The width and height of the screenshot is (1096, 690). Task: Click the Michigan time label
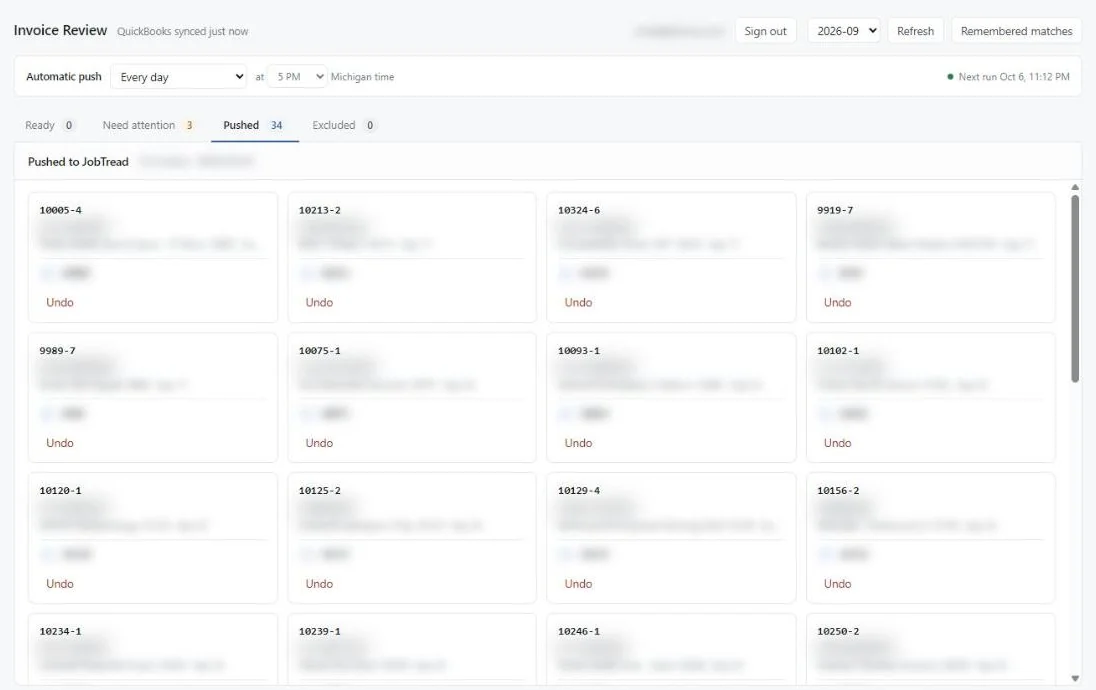tap(362, 77)
